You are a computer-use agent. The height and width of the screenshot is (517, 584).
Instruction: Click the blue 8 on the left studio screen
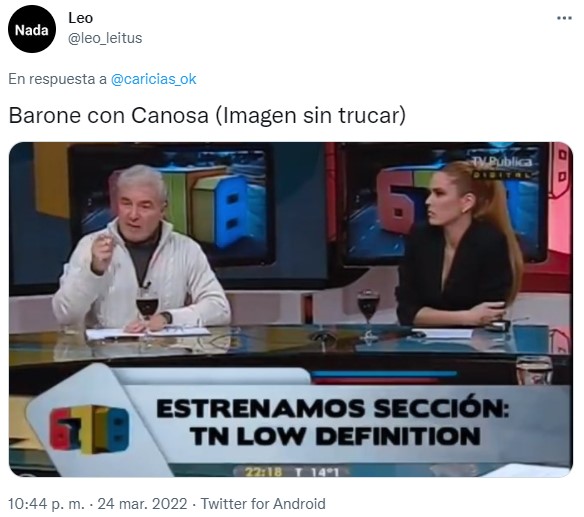pyautogui.click(x=232, y=210)
